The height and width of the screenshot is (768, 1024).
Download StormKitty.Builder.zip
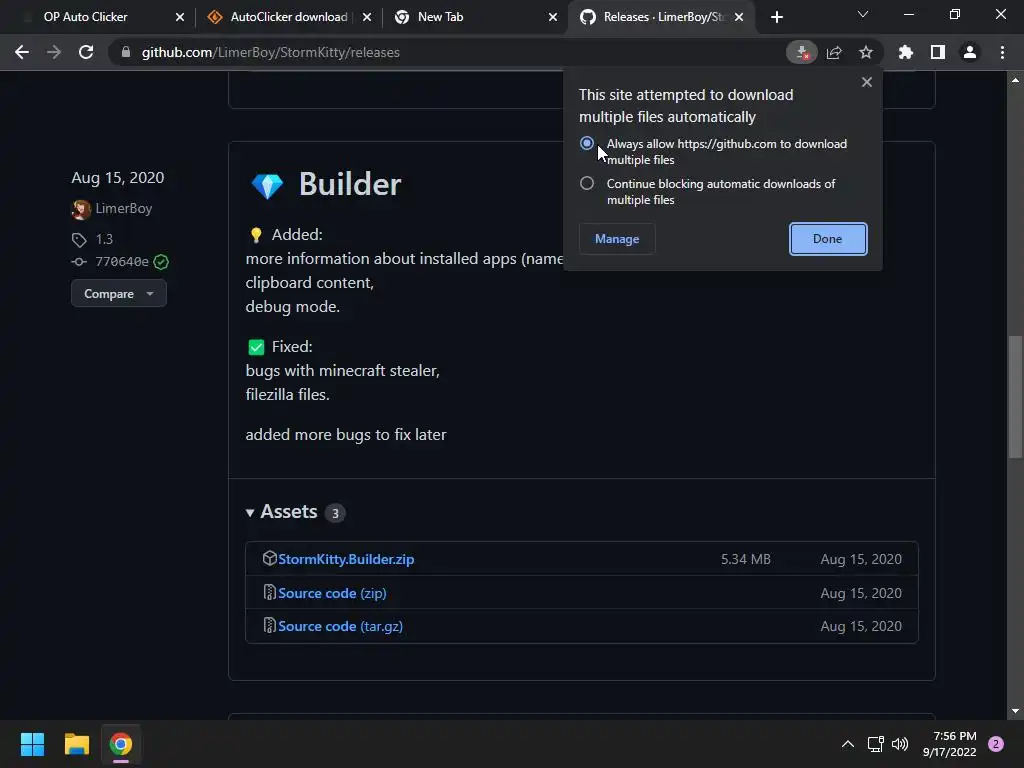point(346,559)
